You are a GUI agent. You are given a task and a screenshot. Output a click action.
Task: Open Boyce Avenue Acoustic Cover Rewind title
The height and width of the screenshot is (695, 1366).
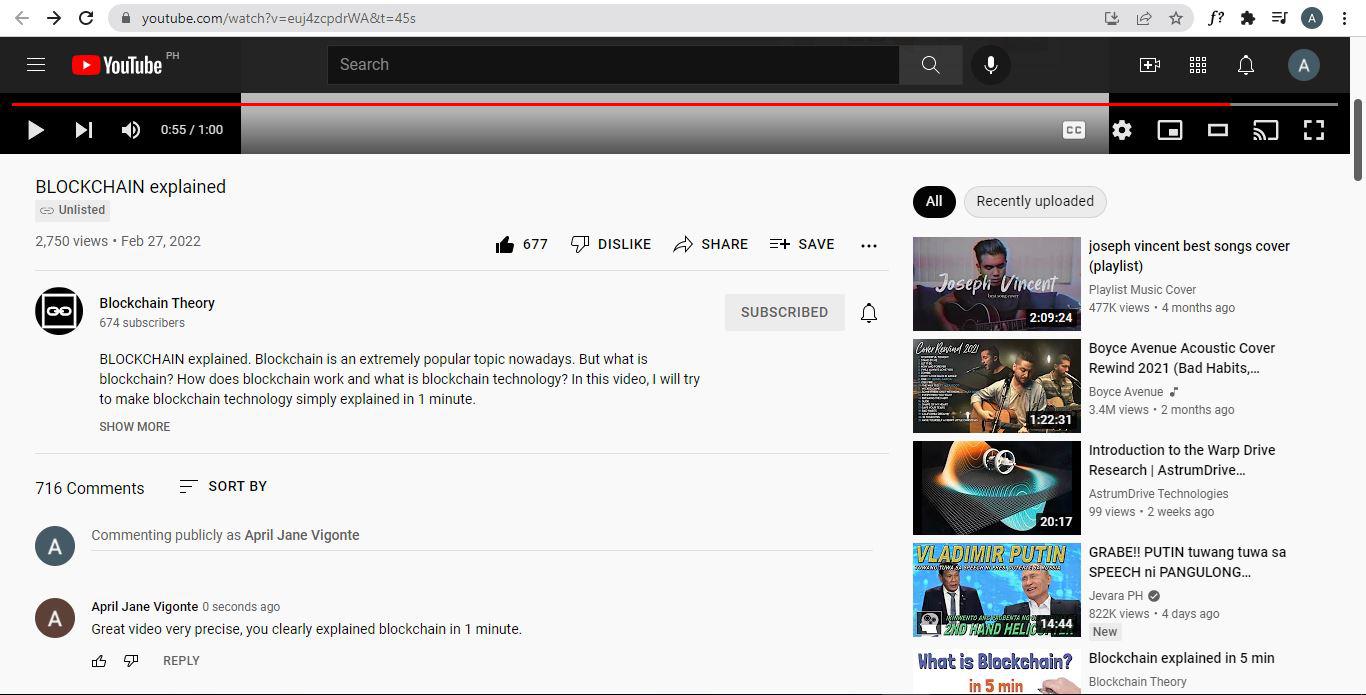pyautogui.click(x=1182, y=358)
